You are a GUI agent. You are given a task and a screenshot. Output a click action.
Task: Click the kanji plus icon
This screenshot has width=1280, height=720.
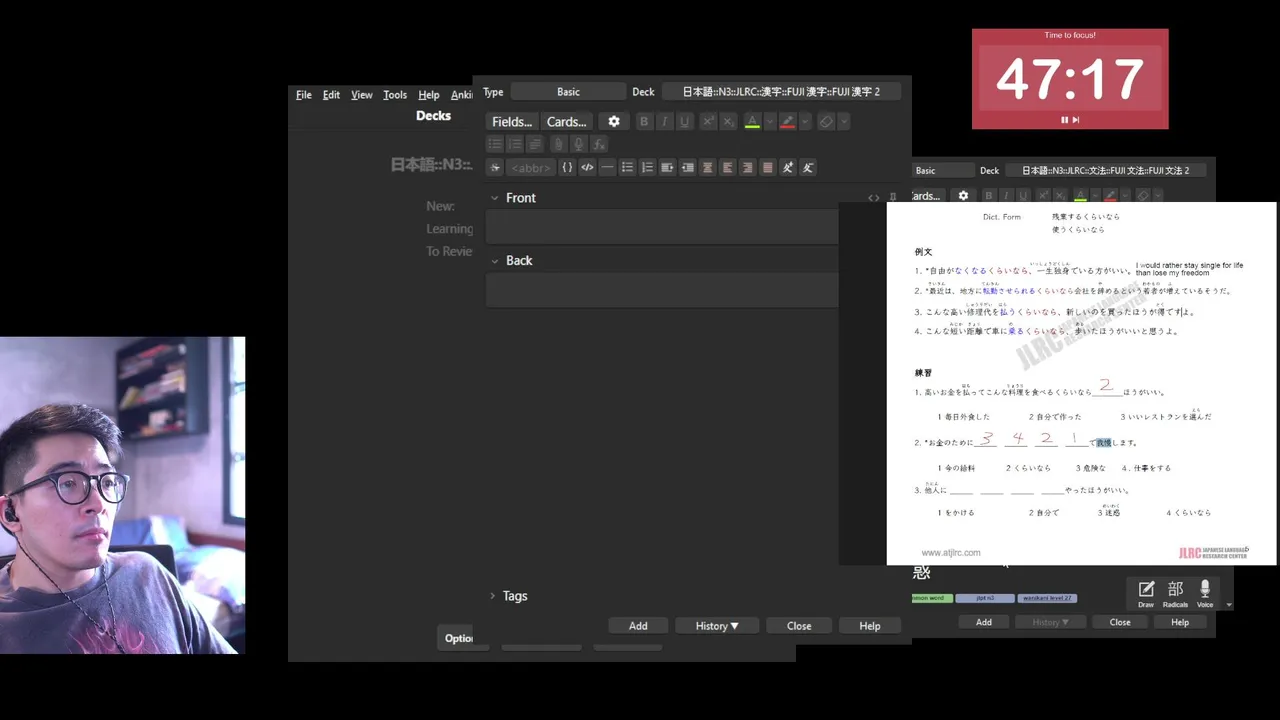[x=788, y=167]
